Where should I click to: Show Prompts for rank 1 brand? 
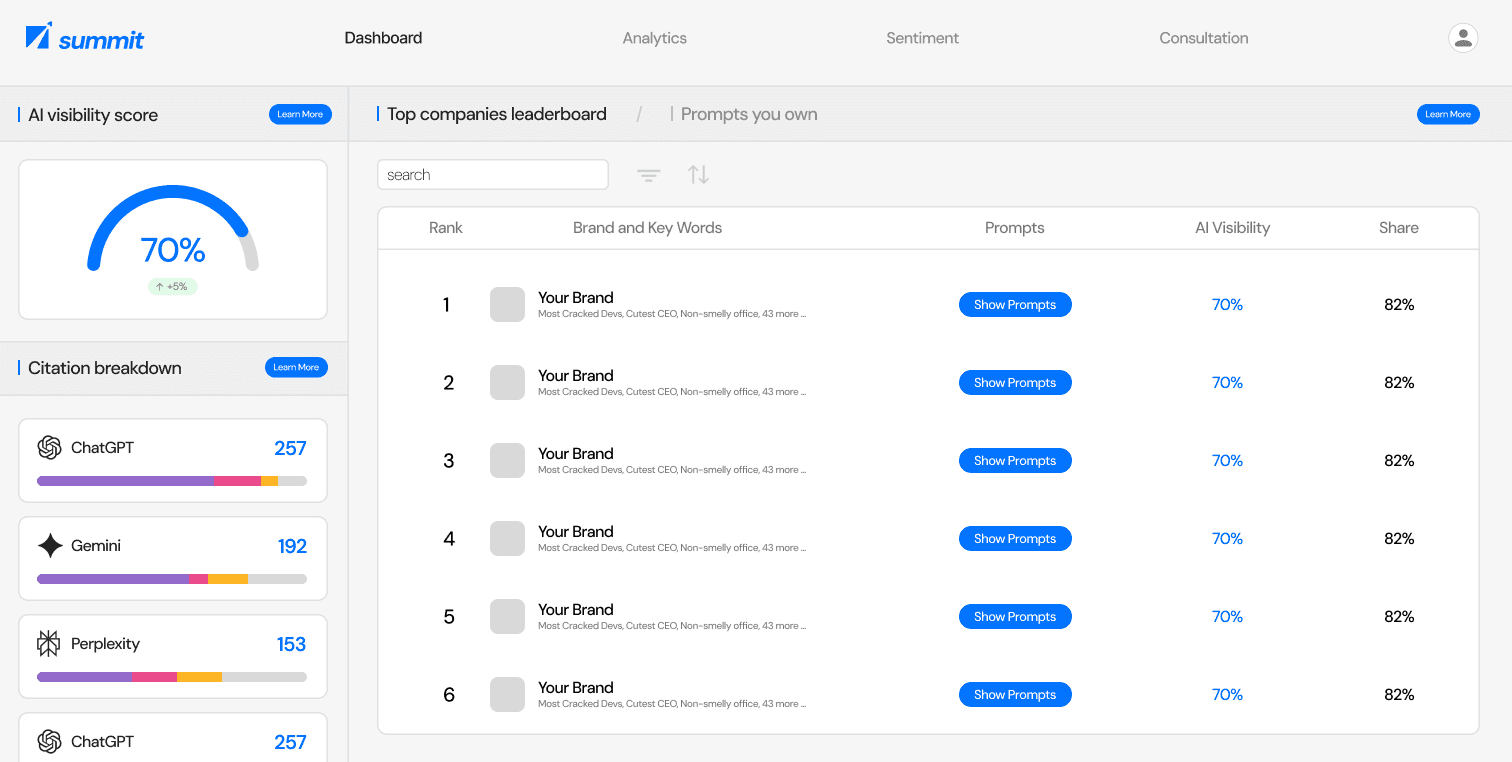[1015, 304]
